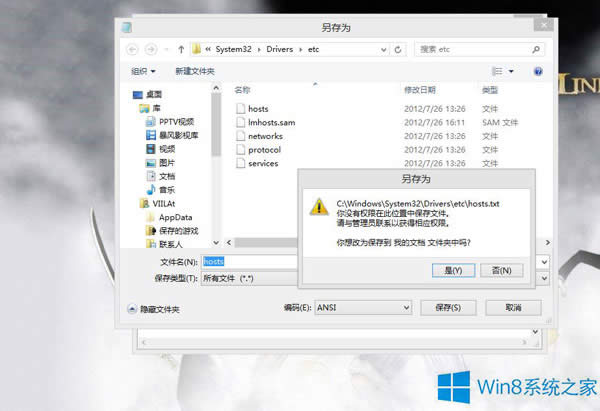Click the 文件名 input field

[x=249, y=261]
